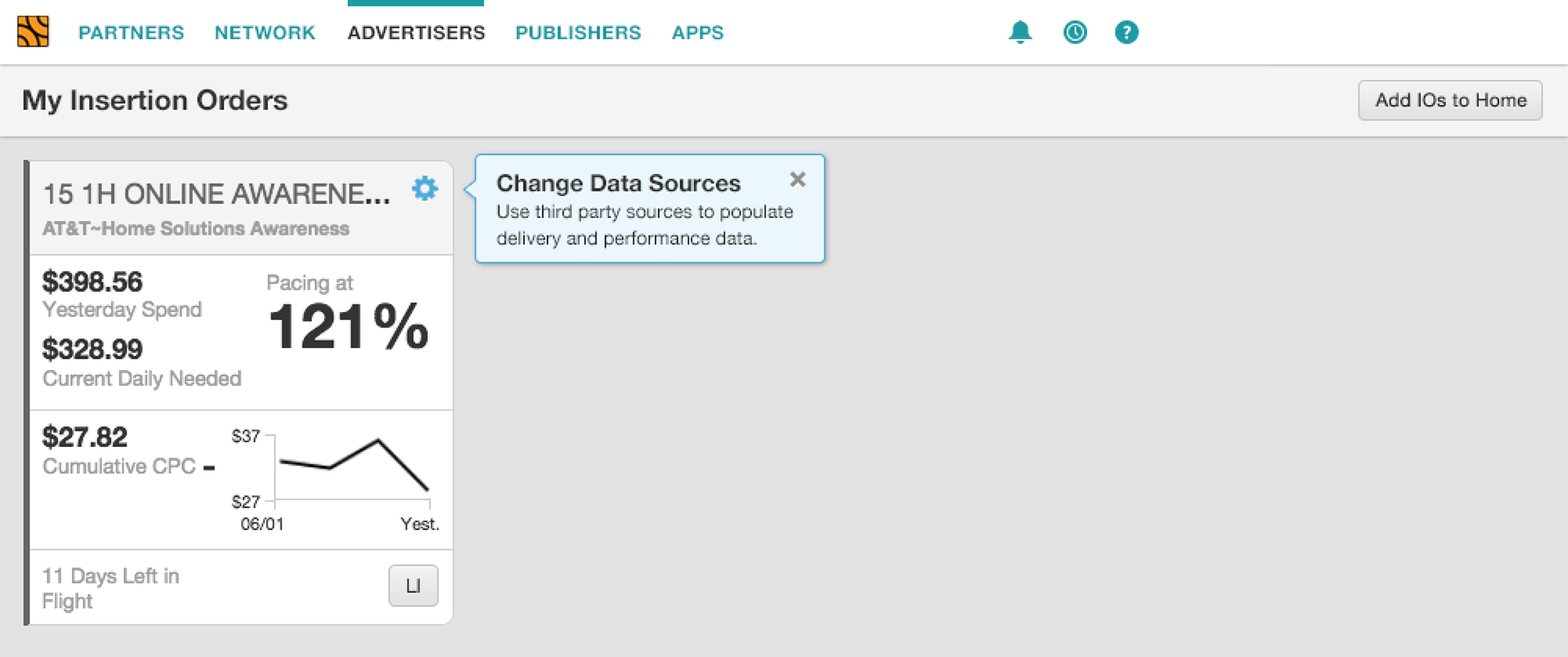Image resolution: width=1568 pixels, height=657 pixels.
Task: Click the orange striped logo icon
Action: [x=33, y=32]
